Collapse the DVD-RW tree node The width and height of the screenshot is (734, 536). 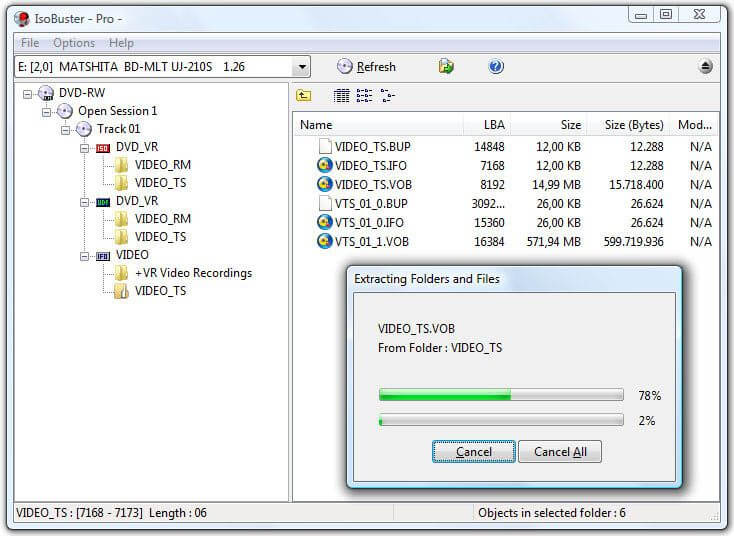[28, 93]
